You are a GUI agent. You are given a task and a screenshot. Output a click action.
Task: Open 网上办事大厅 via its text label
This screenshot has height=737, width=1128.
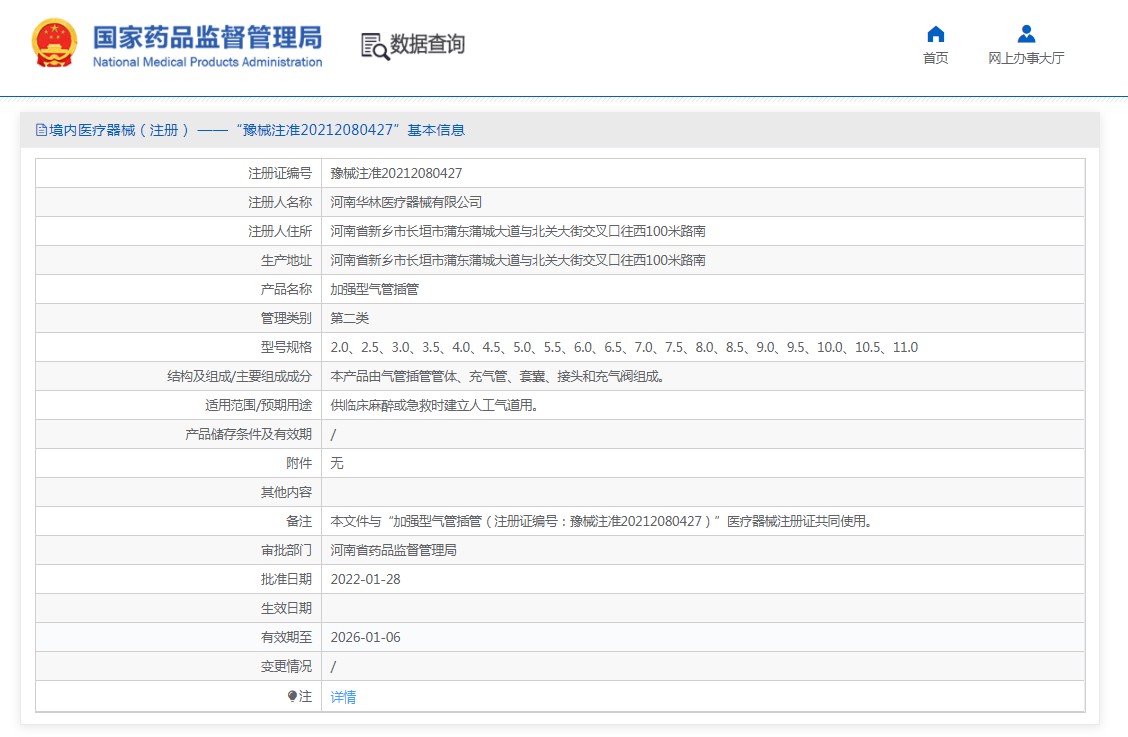[x=1026, y=58]
